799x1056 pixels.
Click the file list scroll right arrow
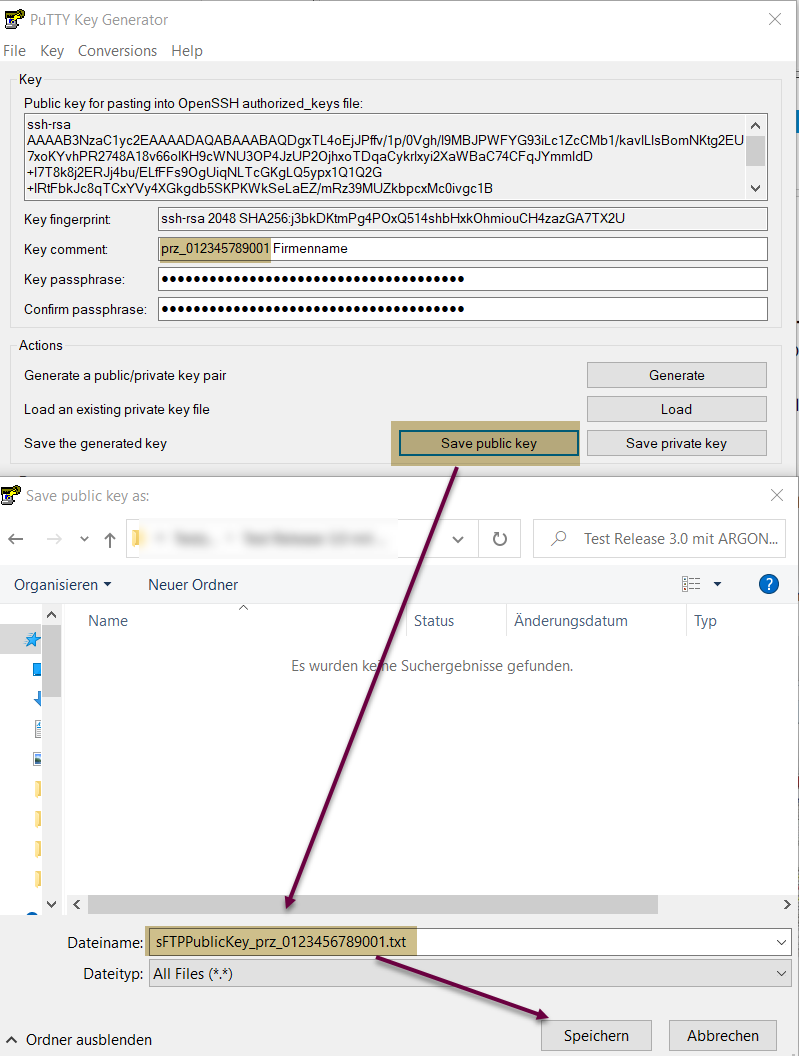(787, 904)
